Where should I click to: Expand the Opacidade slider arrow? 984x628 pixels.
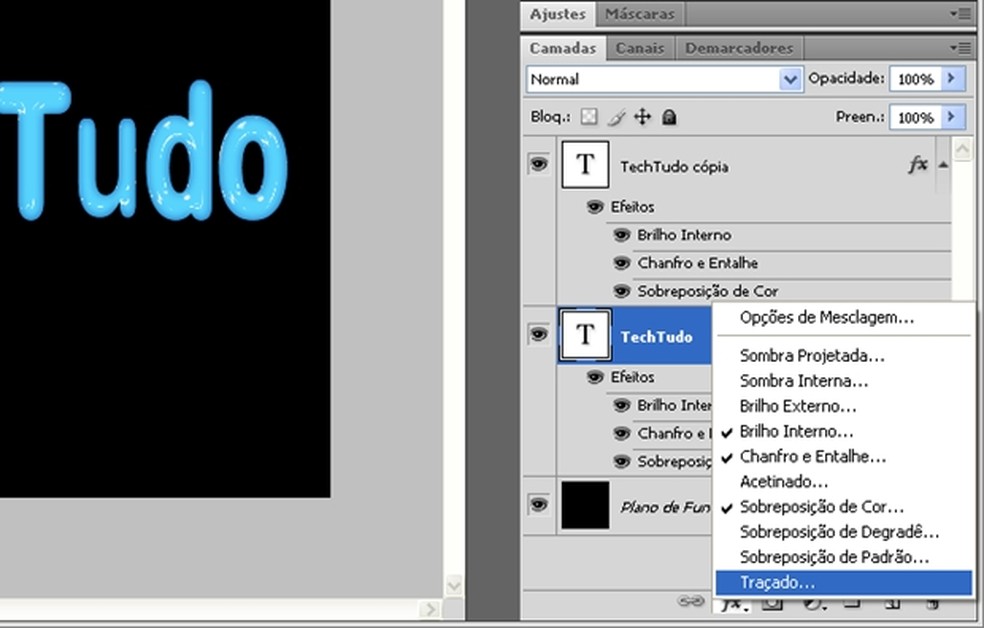coord(953,79)
